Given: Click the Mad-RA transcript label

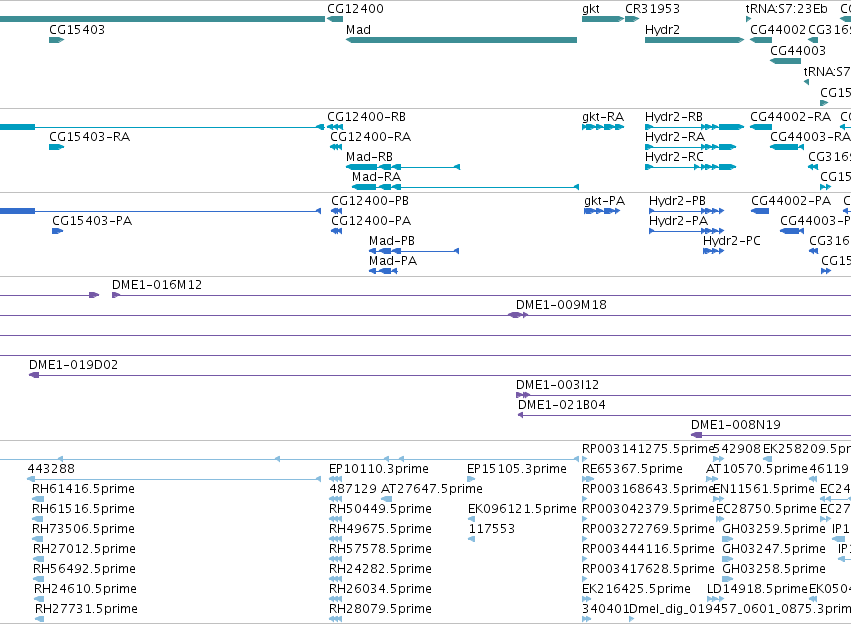Looking at the screenshot, I should coord(376,177).
